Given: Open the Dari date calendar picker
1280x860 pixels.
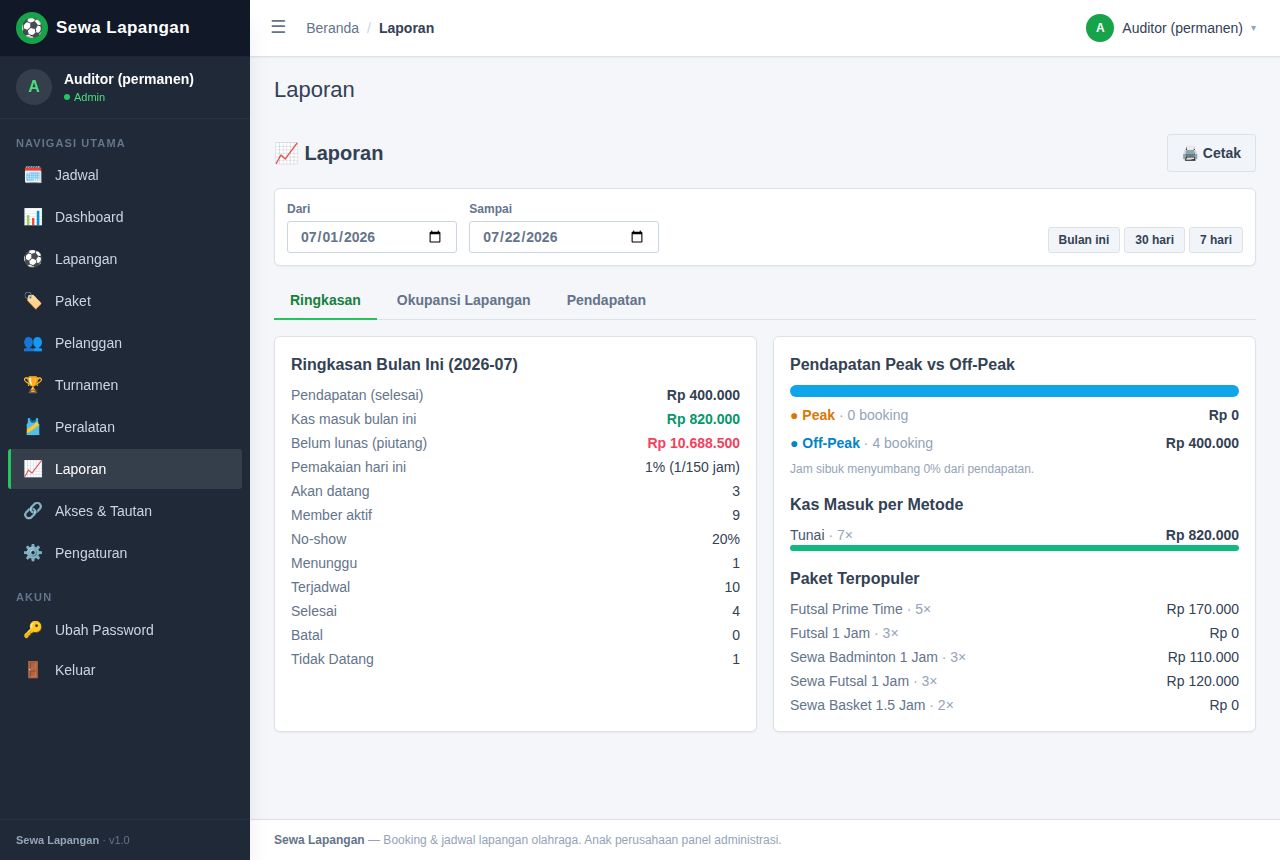Looking at the screenshot, I should 435,237.
